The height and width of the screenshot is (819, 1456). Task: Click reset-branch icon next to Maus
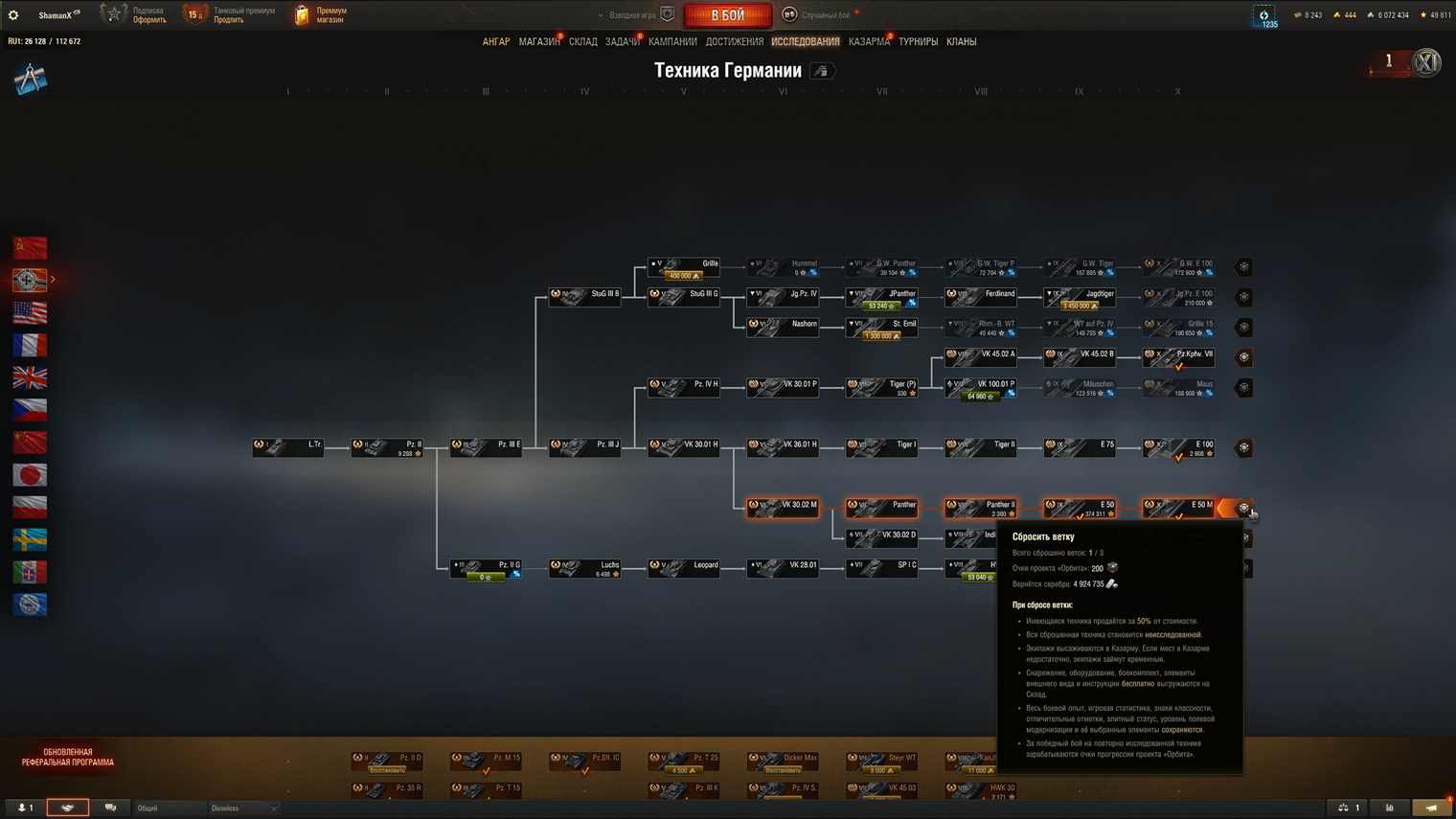[1243, 388]
